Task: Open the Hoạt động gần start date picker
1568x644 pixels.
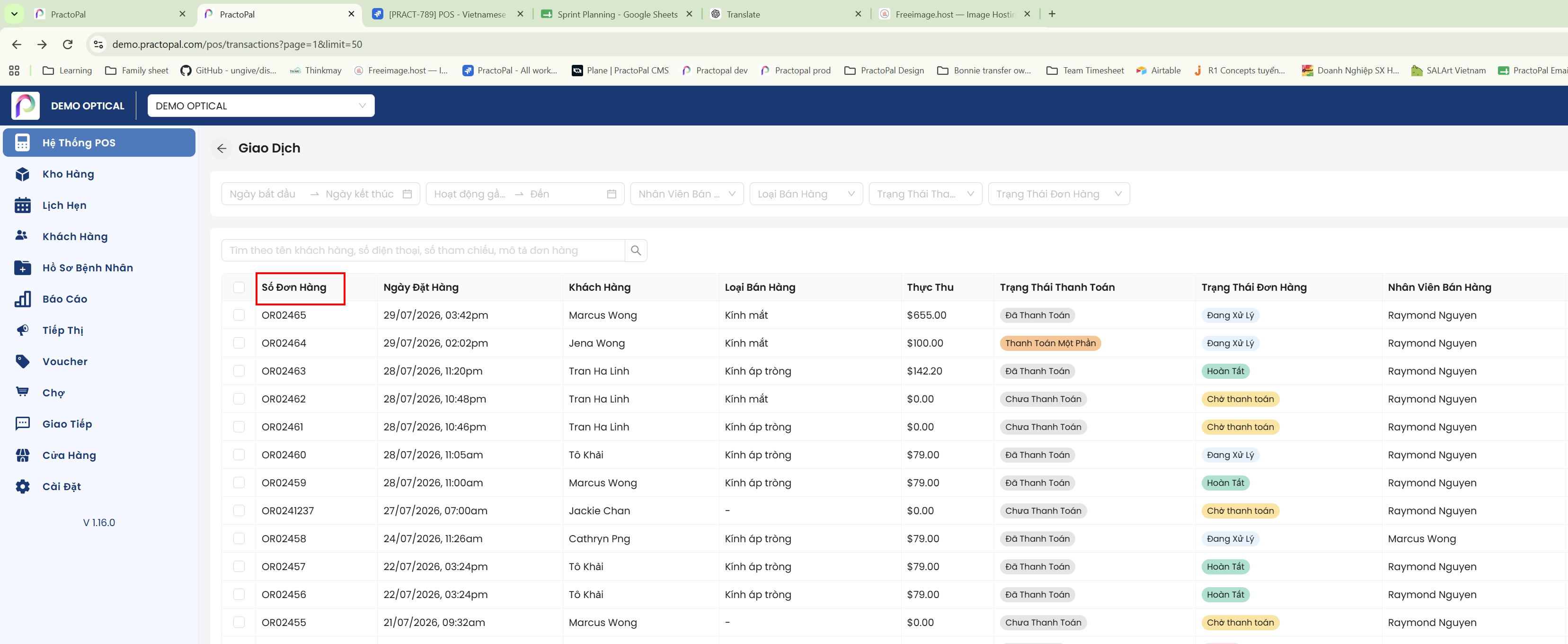Action: tap(470, 194)
